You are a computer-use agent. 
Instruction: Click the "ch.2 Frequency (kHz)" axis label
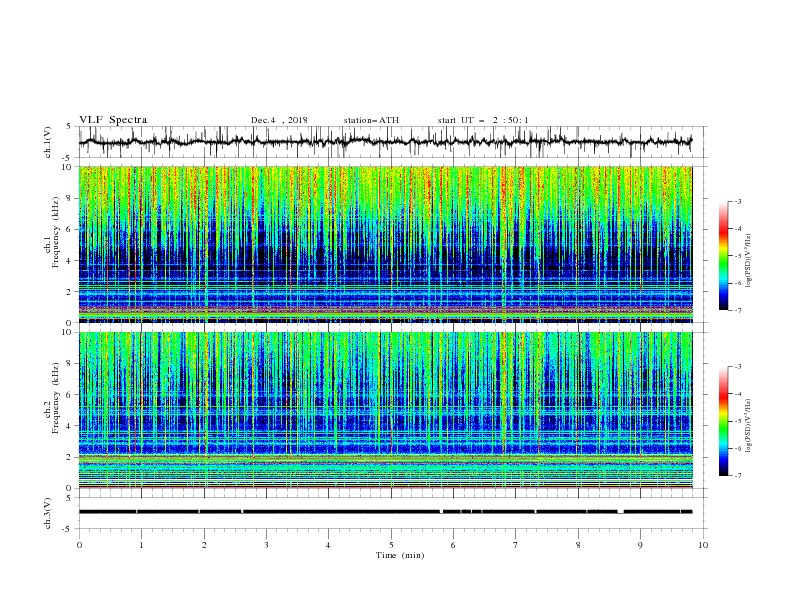coord(52,397)
